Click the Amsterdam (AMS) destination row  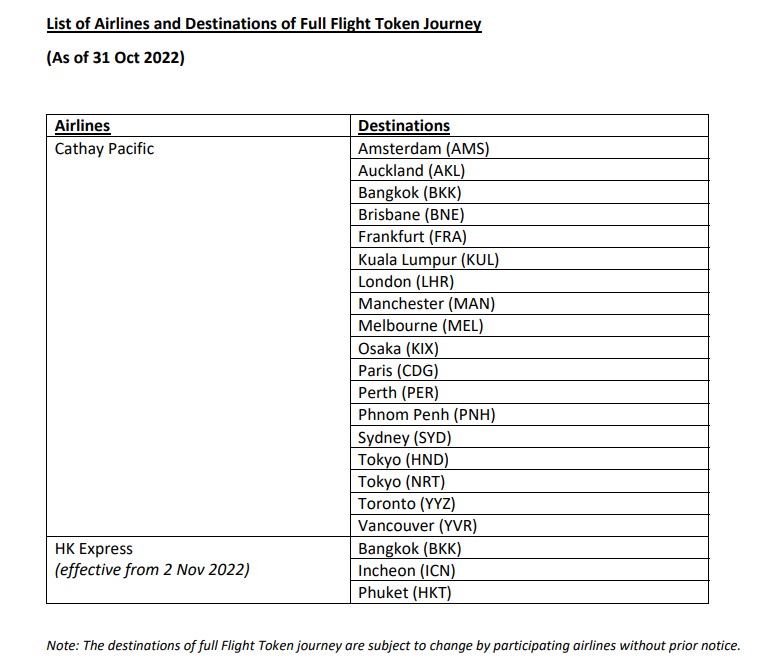tap(529, 148)
